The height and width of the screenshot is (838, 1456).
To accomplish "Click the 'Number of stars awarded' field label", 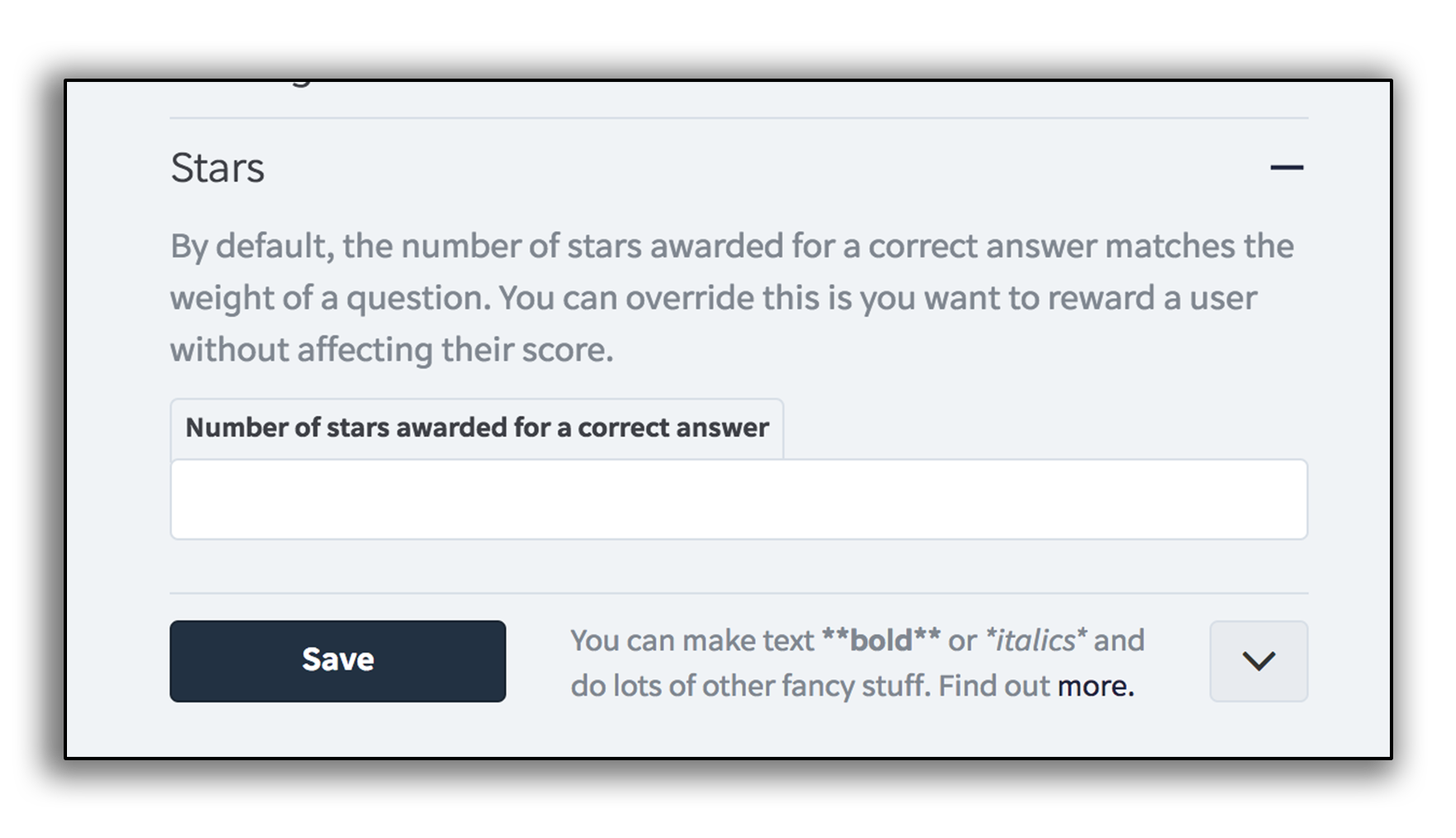I will 476,428.
